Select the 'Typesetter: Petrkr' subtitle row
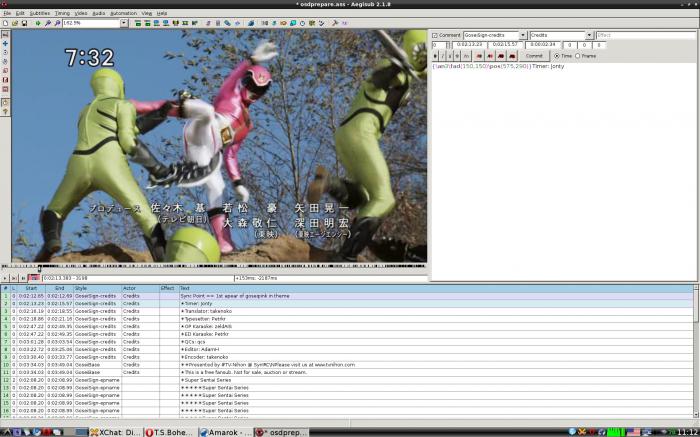 (347, 319)
